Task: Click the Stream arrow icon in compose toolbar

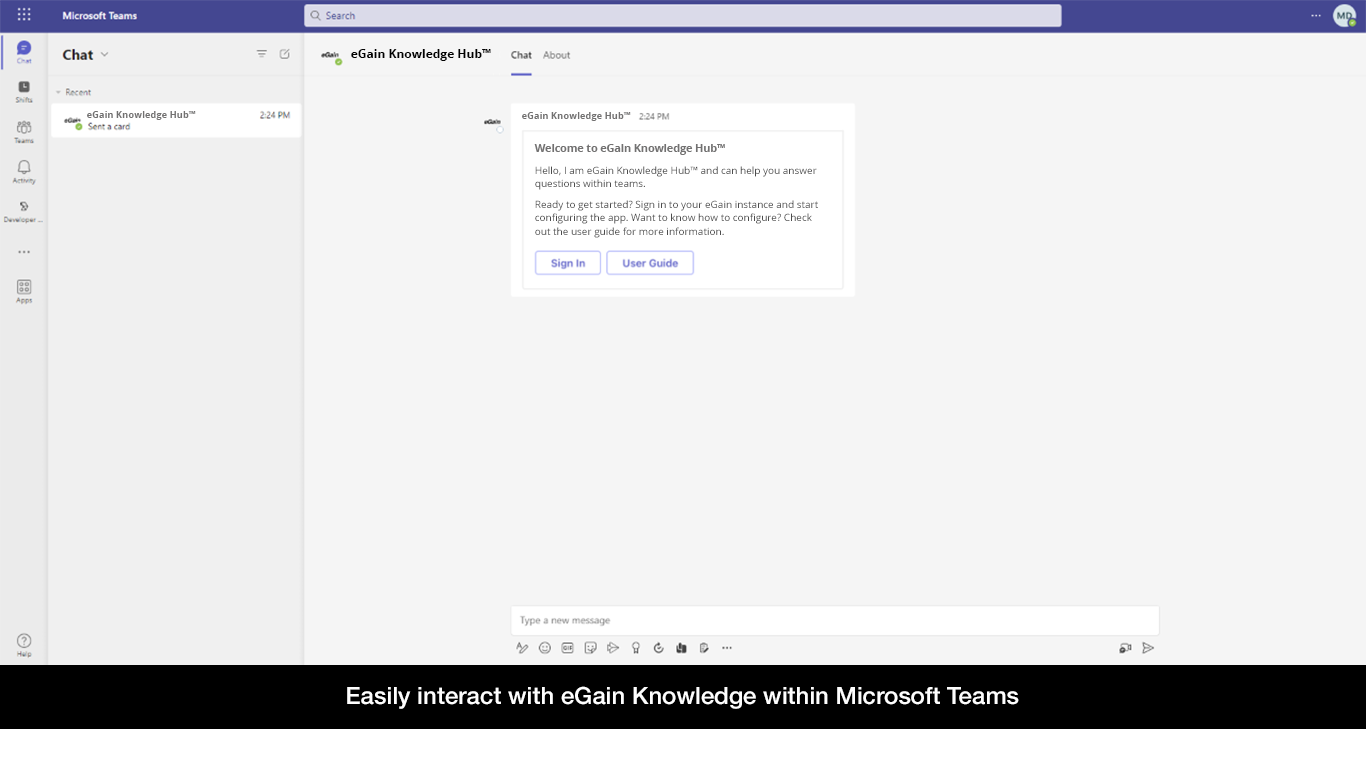Action: [613, 648]
